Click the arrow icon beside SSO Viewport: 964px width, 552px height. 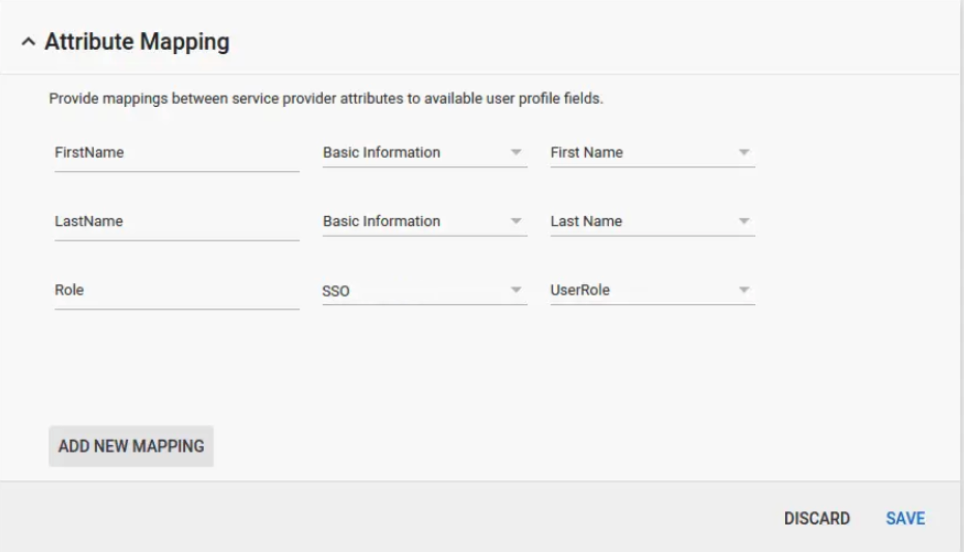click(x=516, y=291)
